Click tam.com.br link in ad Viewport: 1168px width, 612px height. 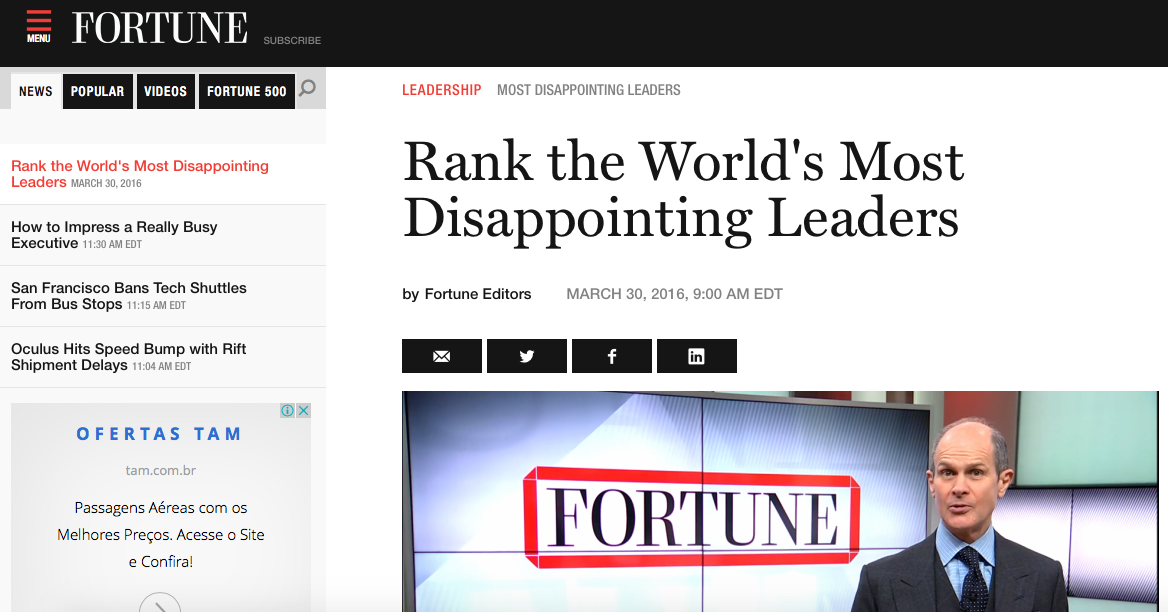[160, 471]
